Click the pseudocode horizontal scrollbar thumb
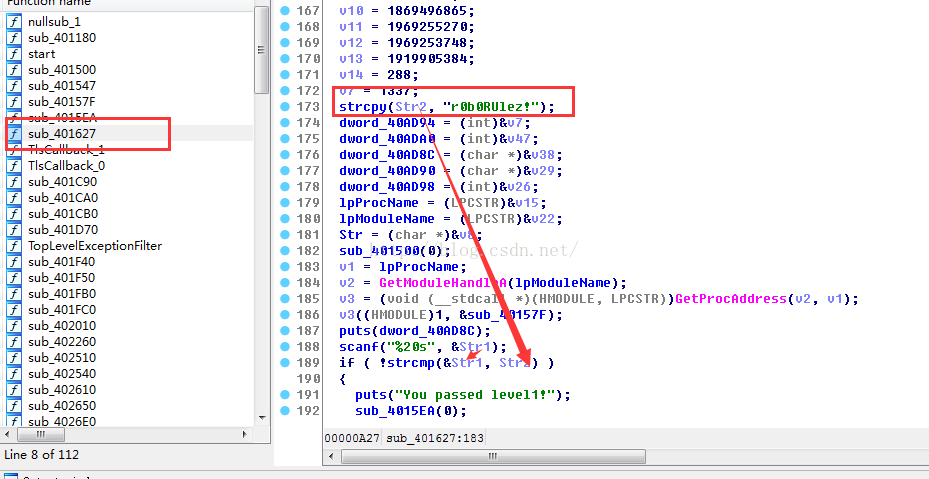 493,457
